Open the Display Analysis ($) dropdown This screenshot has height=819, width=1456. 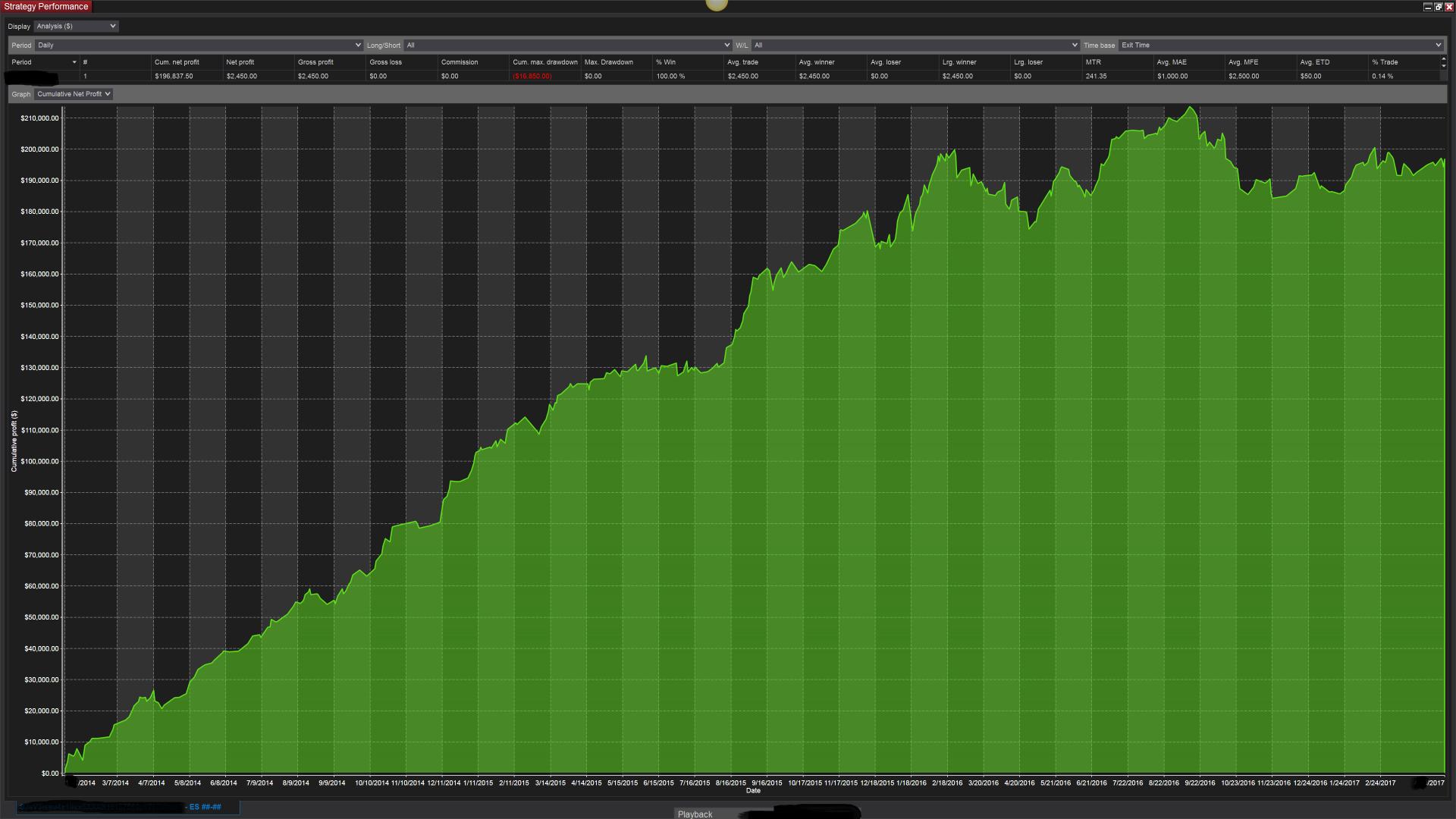click(76, 27)
